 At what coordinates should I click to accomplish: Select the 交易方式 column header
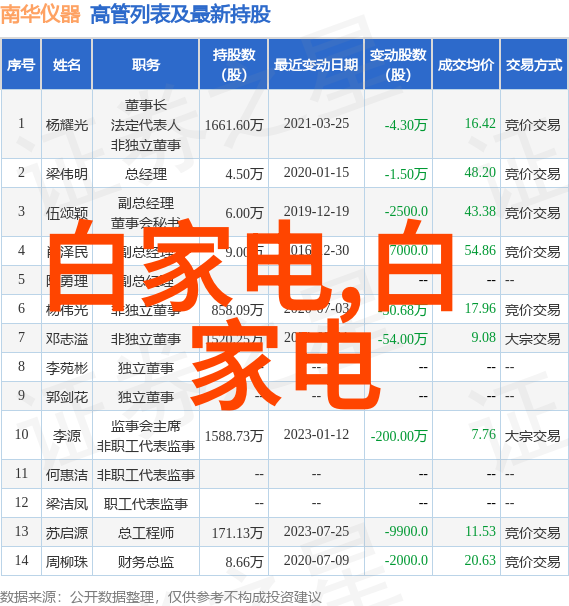[x=534, y=65]
